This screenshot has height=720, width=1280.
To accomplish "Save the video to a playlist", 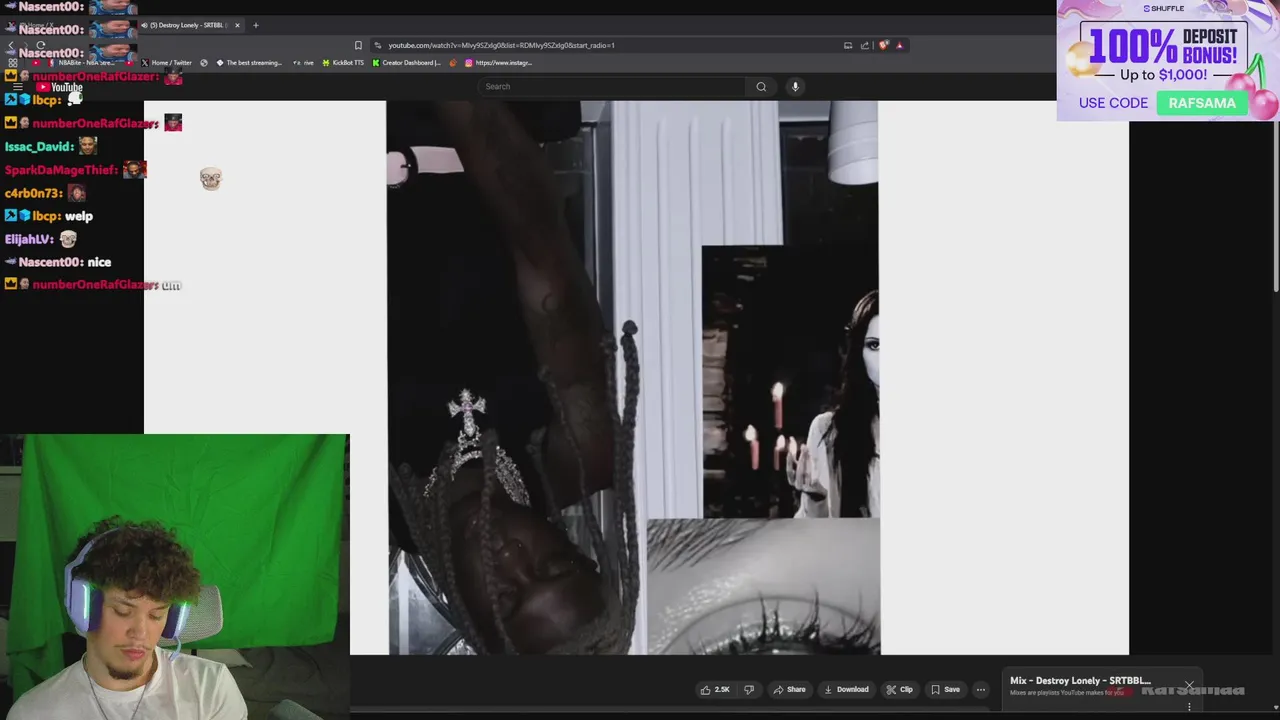I will click(x=945, y=689).
